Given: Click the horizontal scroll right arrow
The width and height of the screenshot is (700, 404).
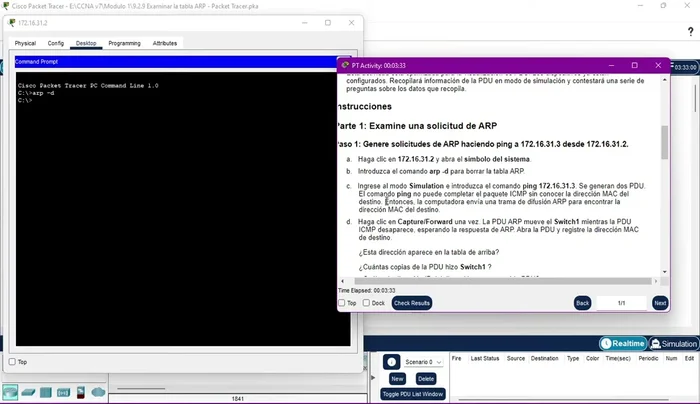Looking at the screenshot, I should pos(655,281).
